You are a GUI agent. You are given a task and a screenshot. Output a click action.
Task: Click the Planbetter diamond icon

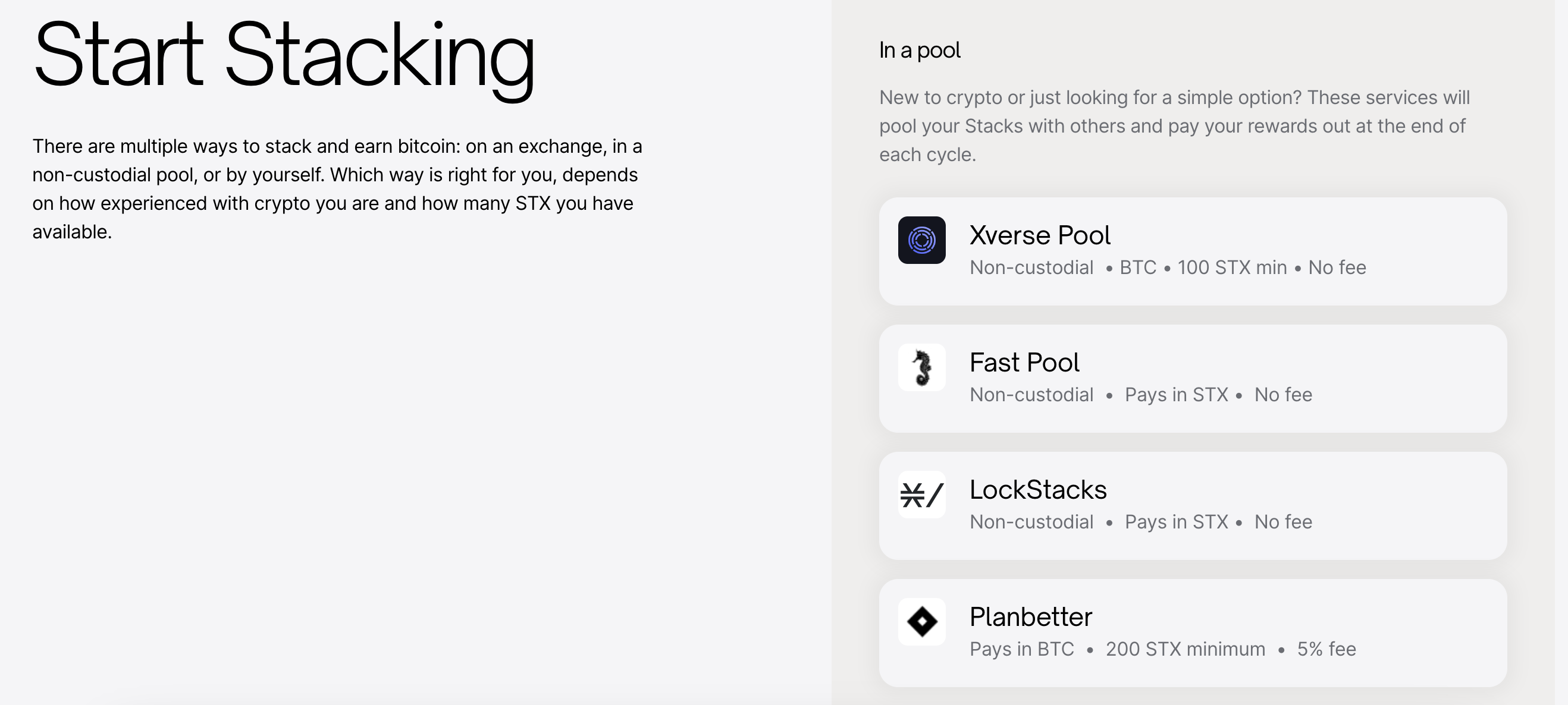[x=921, y=622]
